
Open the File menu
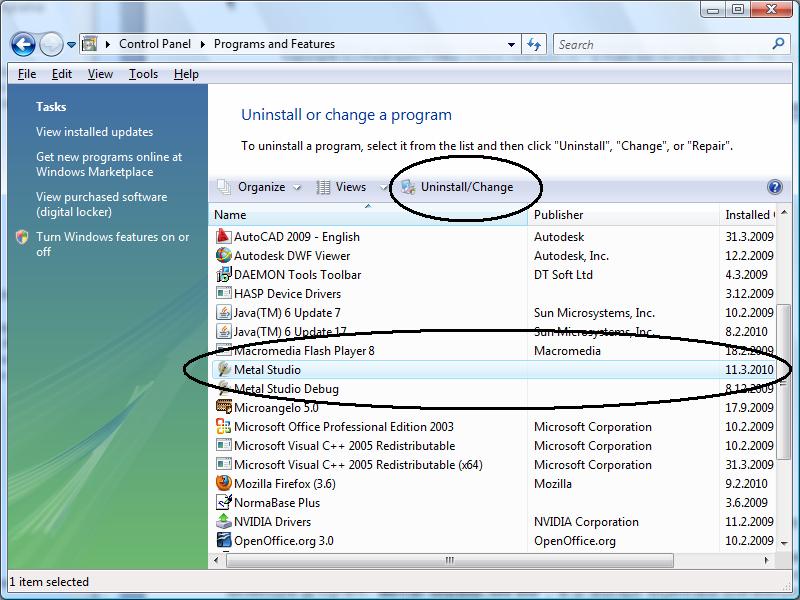[27, 74]
